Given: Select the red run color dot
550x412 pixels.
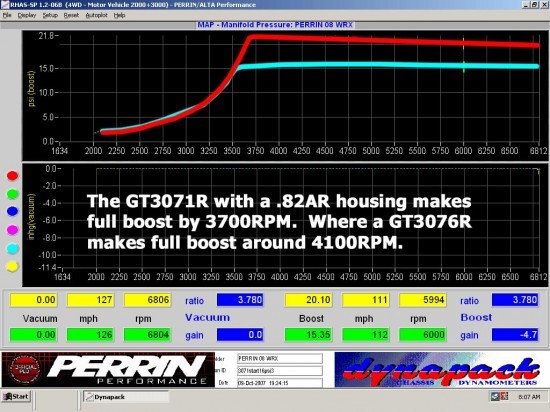Looking at the screenshot, I should tap(12, 176).
